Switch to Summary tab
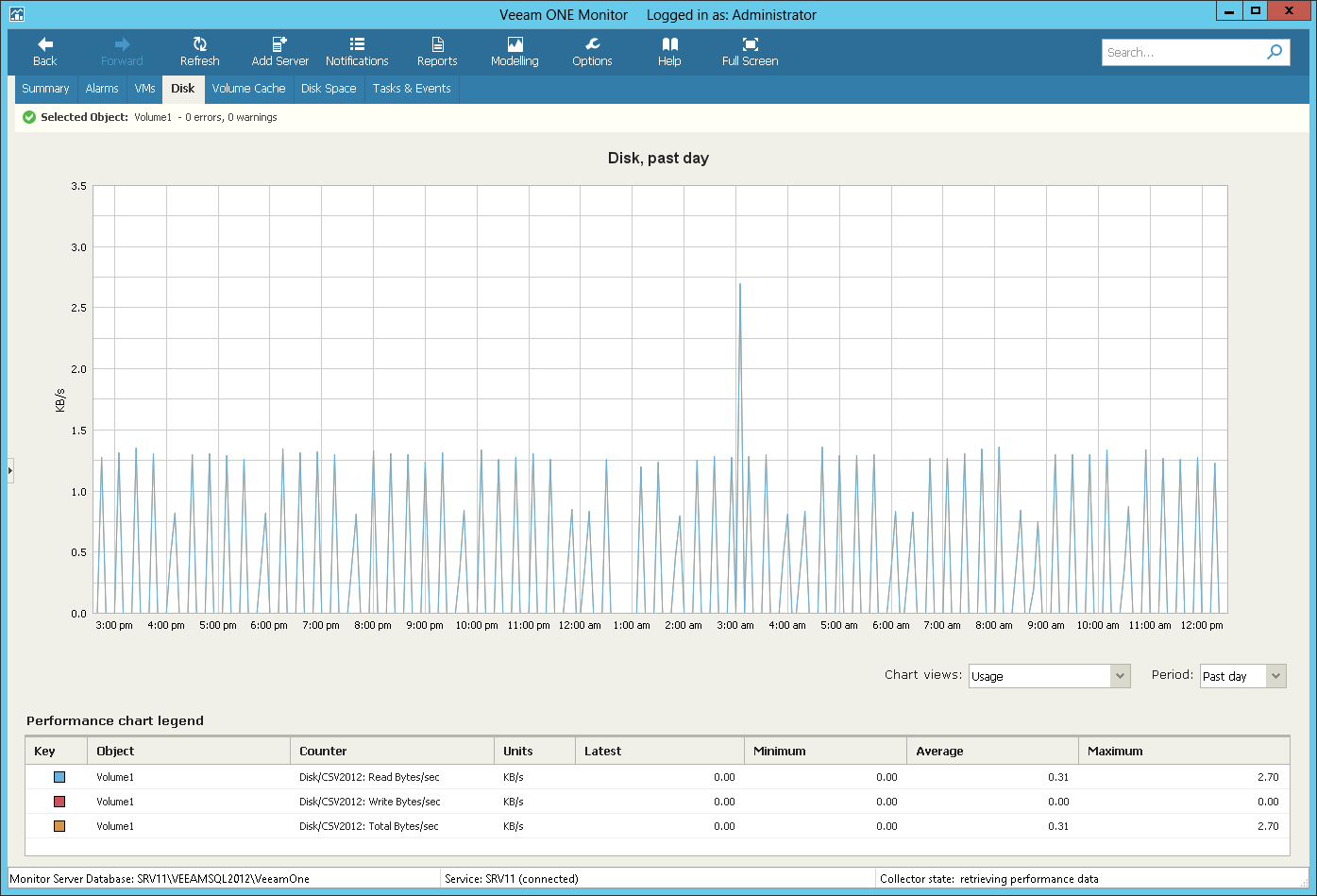This screenshot has height=896, width=1317. coord(45,89)
